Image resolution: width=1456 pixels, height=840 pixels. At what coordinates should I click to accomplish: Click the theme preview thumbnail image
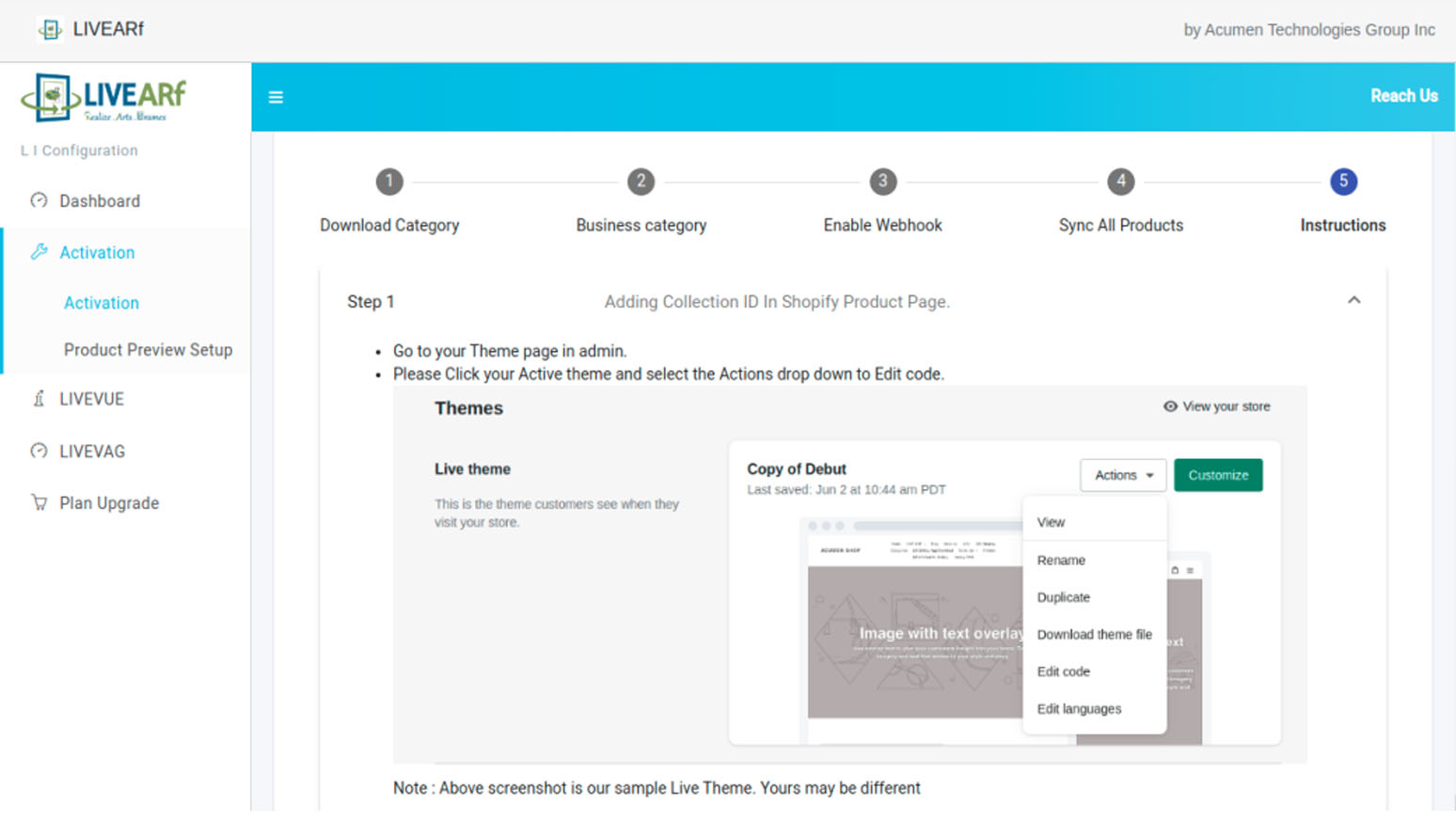pos(914,630)
